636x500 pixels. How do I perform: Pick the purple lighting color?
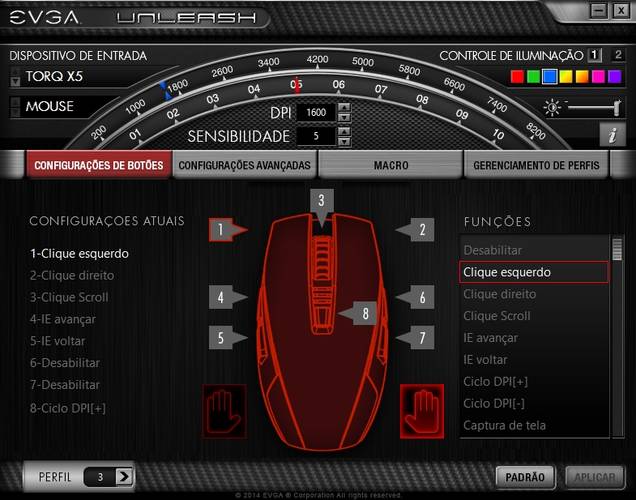(615, 76)
